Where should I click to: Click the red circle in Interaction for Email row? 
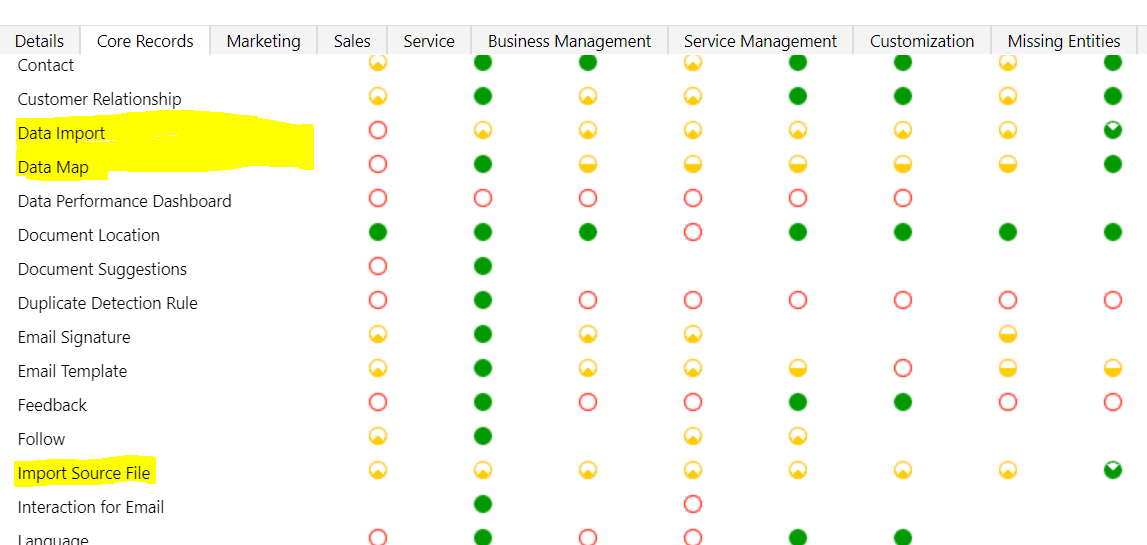(693, 503)
